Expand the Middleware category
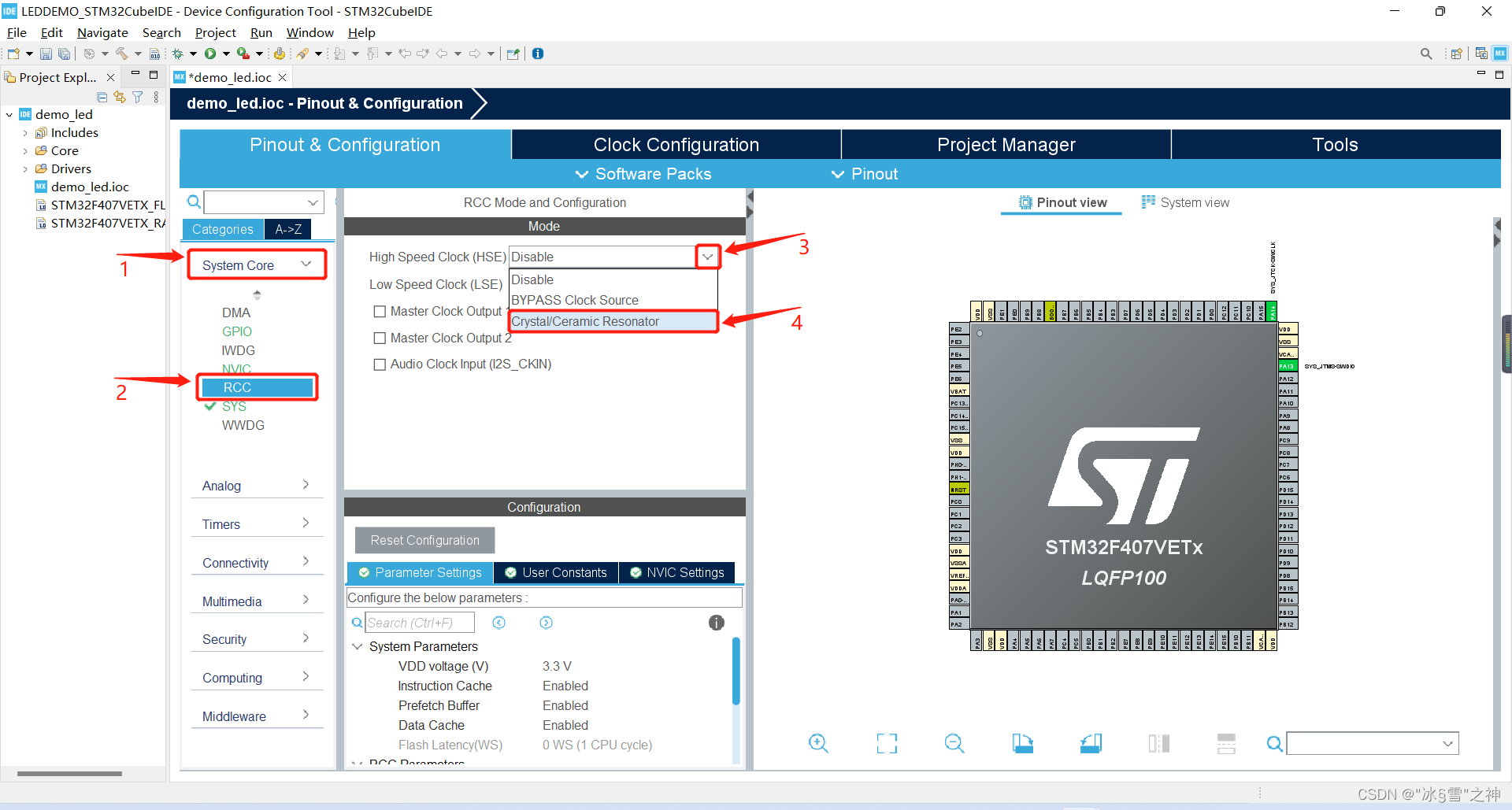Screen dimensions: 1512x810 point(257,716)
